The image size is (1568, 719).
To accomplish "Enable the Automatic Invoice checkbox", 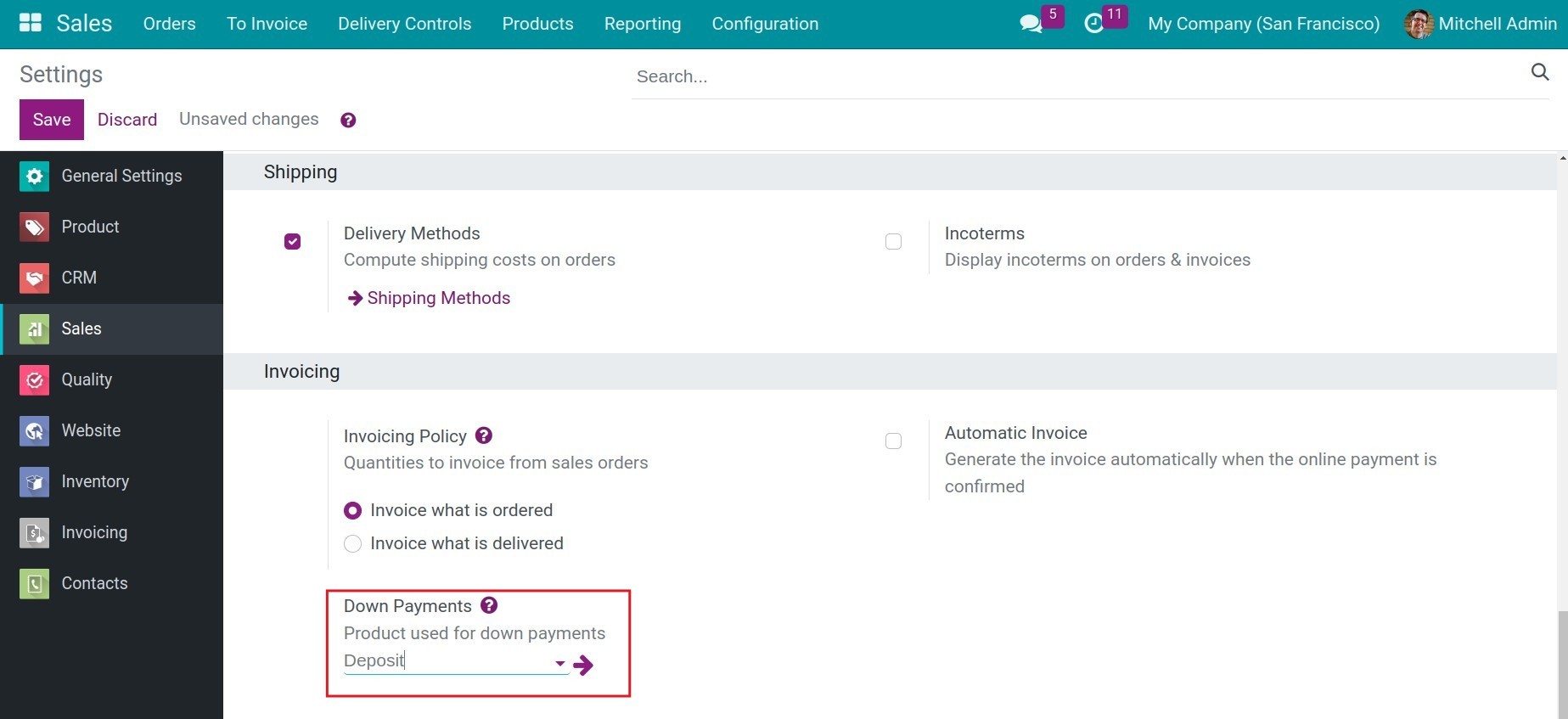I will 893,441.
